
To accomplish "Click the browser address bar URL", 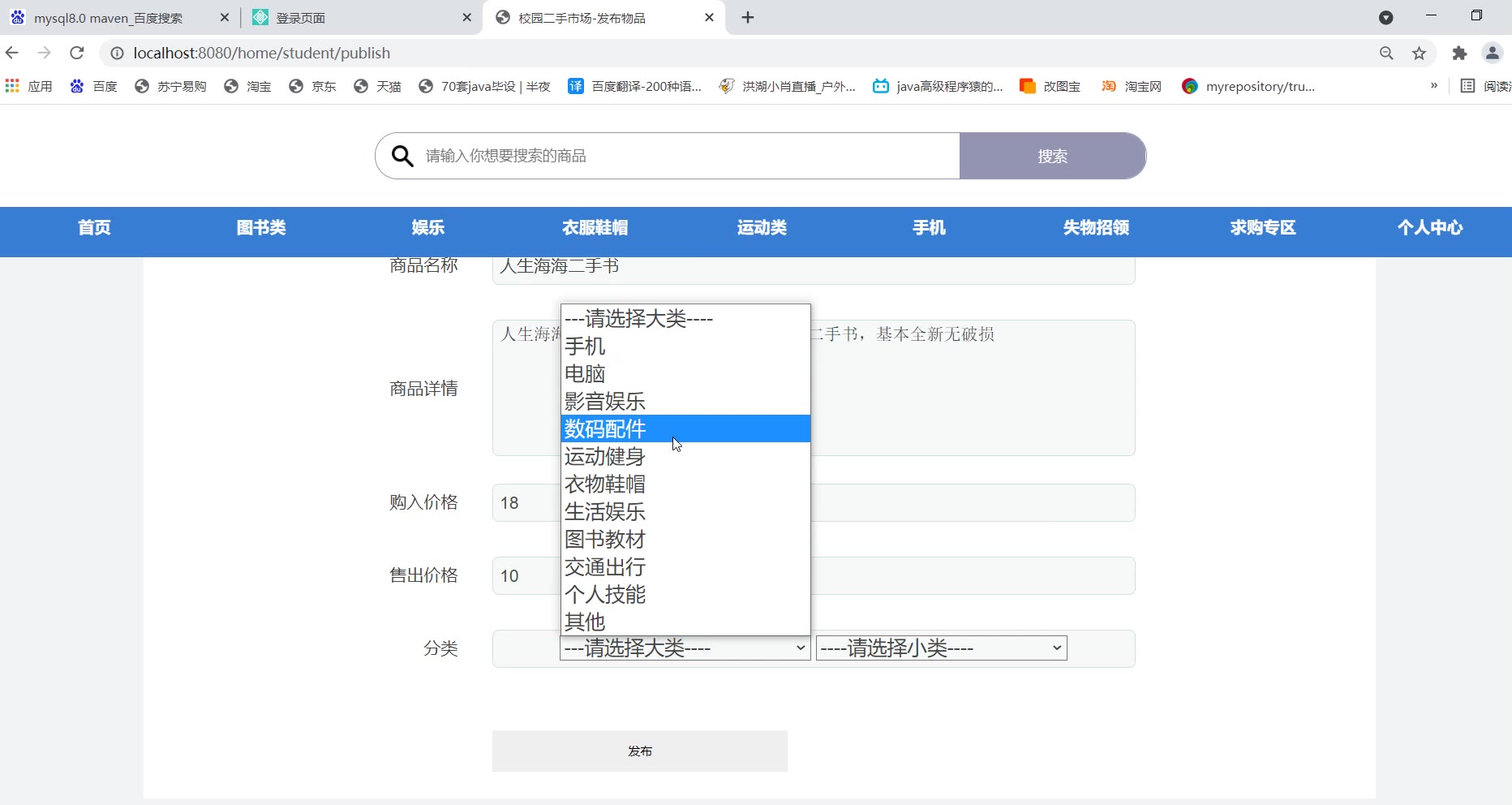I will pos(262,53).
